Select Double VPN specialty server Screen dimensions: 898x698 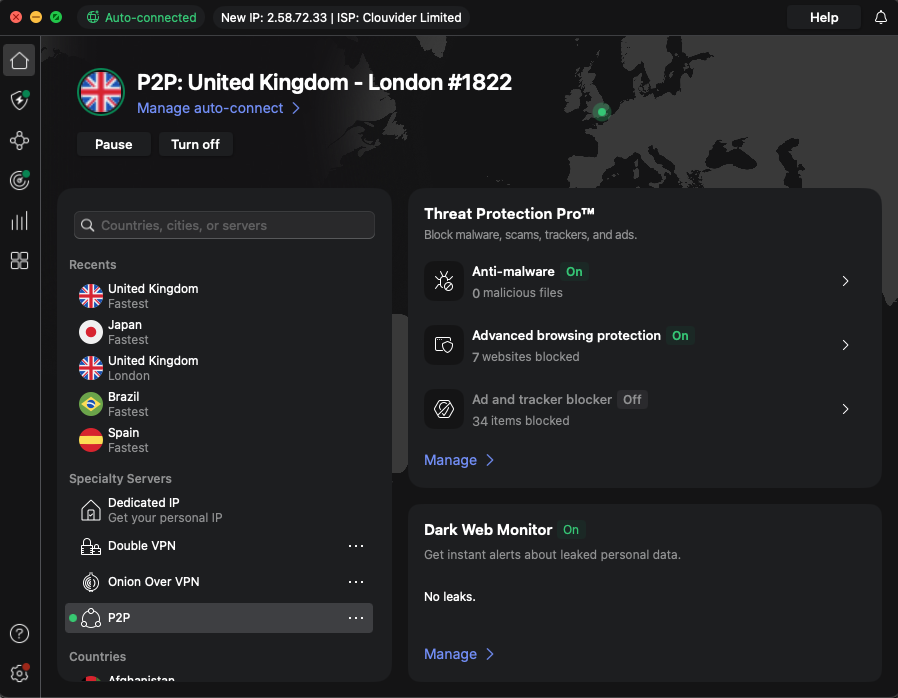pyautogui.click(x=219, y=546)
